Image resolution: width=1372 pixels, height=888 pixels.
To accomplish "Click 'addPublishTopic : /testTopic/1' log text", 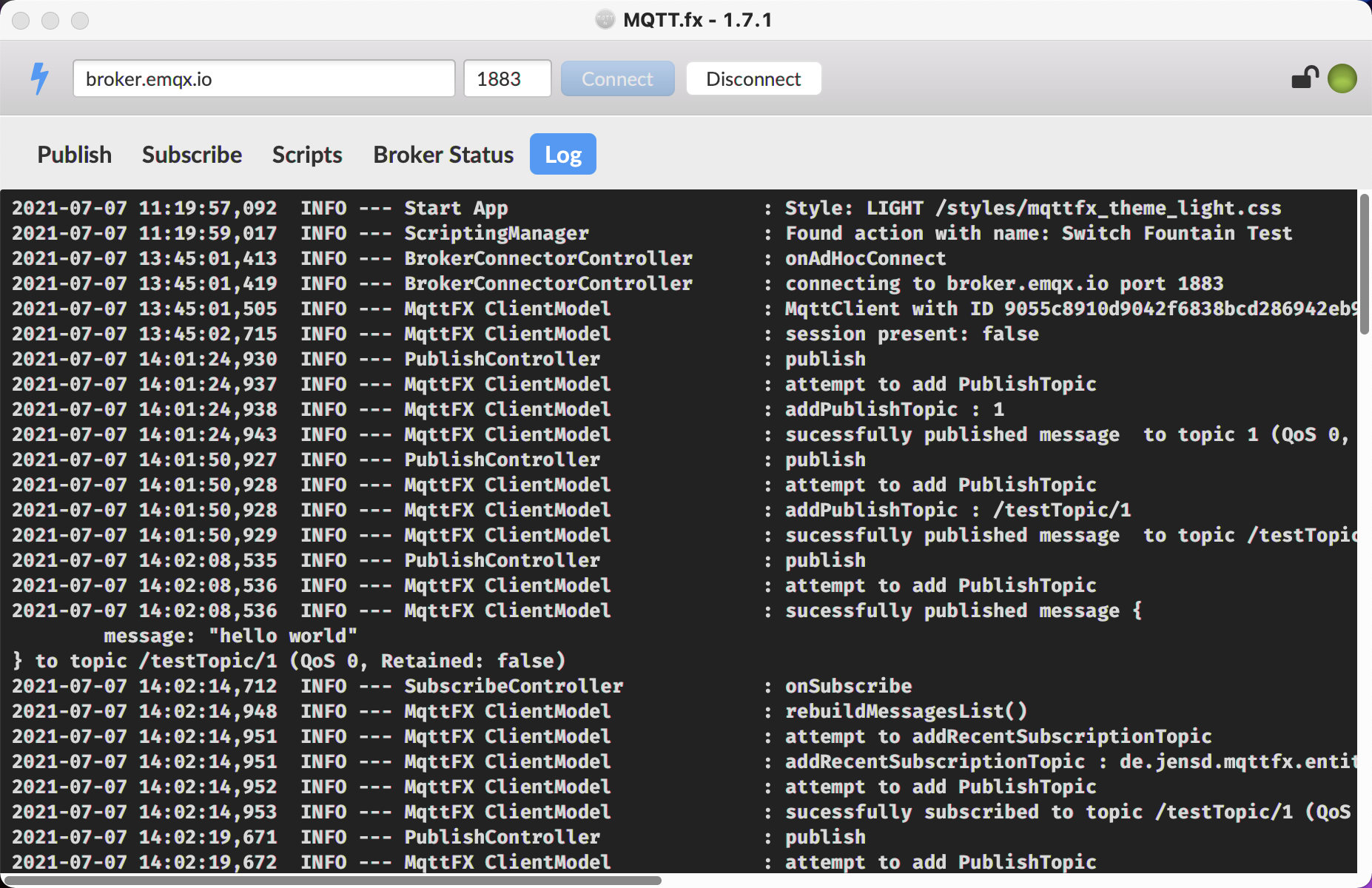I will point(958,510).
